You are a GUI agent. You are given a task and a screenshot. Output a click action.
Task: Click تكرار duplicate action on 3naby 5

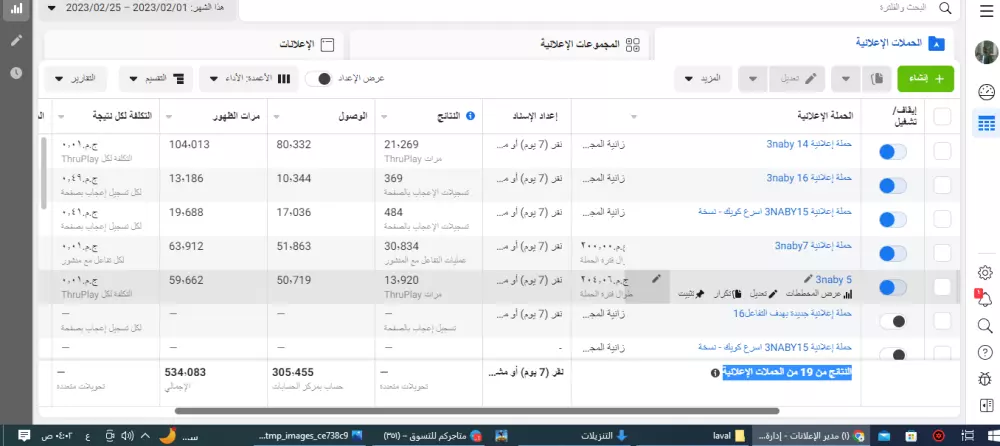728,294
